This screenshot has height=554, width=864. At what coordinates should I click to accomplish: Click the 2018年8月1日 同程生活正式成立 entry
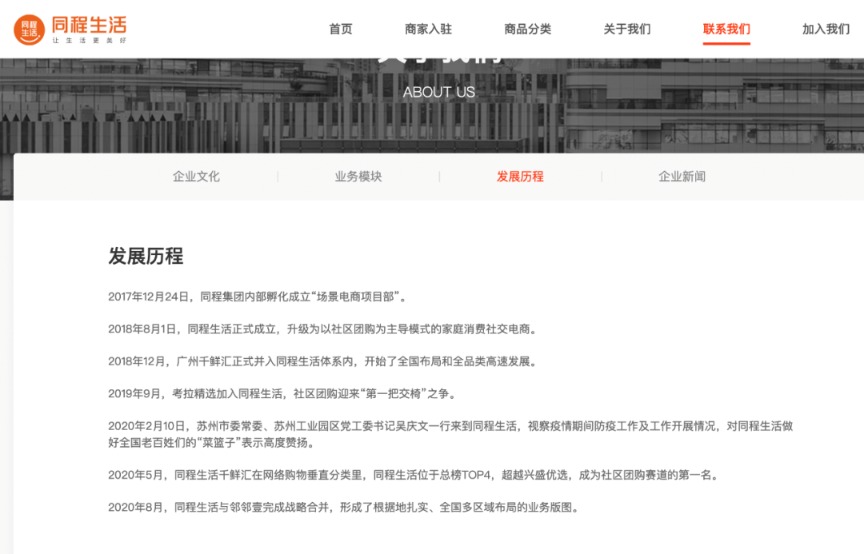pos(323,329)
